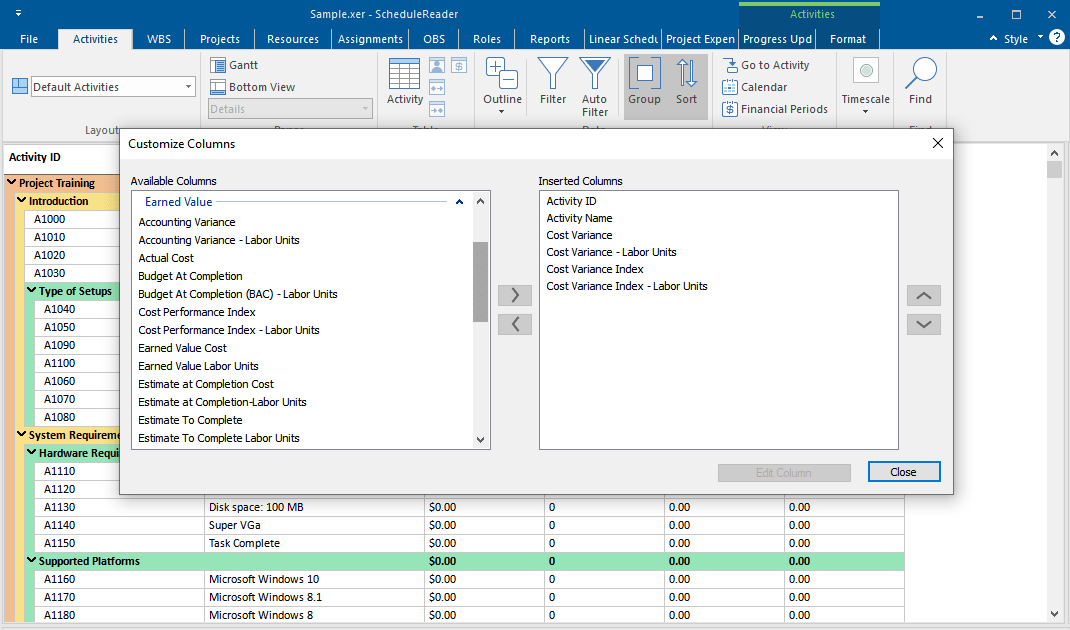This screenshot has width=1070, height=630.
Task: Click the resource person table icon
Action: (437, 66)
